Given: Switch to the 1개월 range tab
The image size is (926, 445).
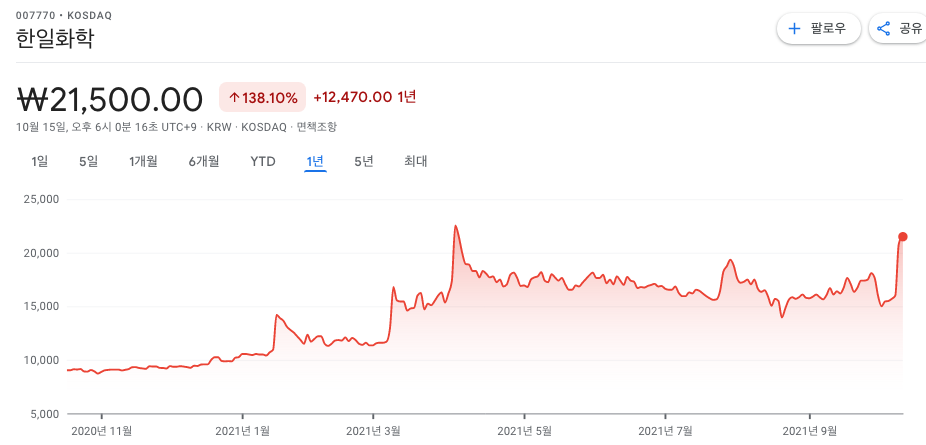Looking at the screenshot, I should tap(144, 161).
